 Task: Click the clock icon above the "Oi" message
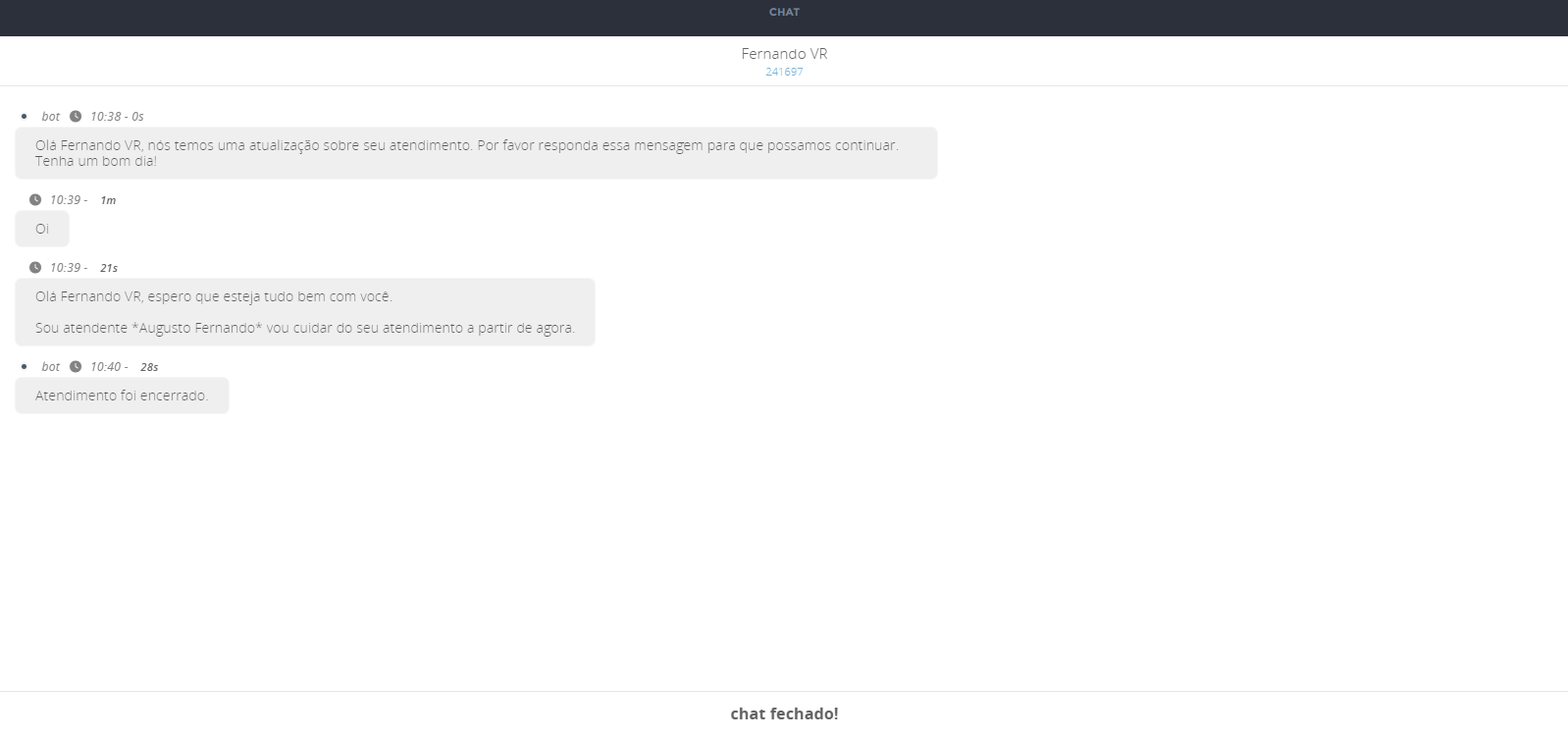tap(35, 199)
